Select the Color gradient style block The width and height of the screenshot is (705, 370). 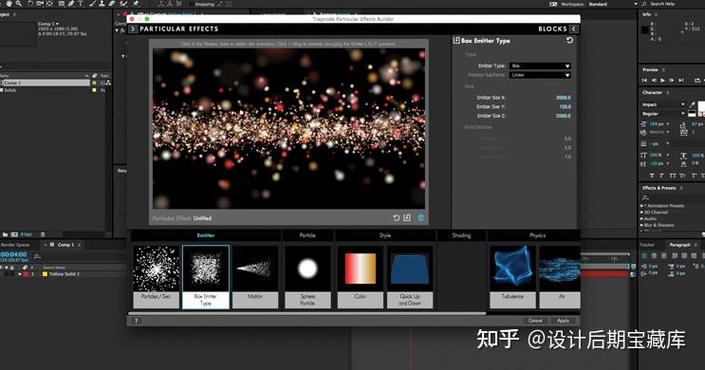[x=360, y=276]
